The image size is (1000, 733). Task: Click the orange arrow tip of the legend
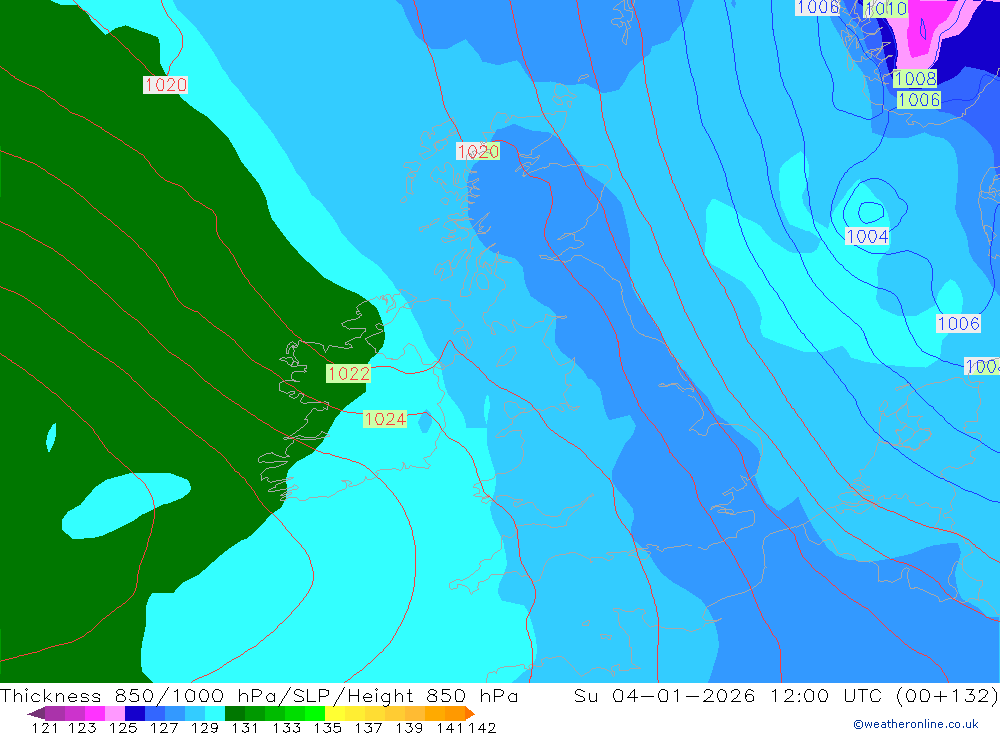click(x=470, y=713)
